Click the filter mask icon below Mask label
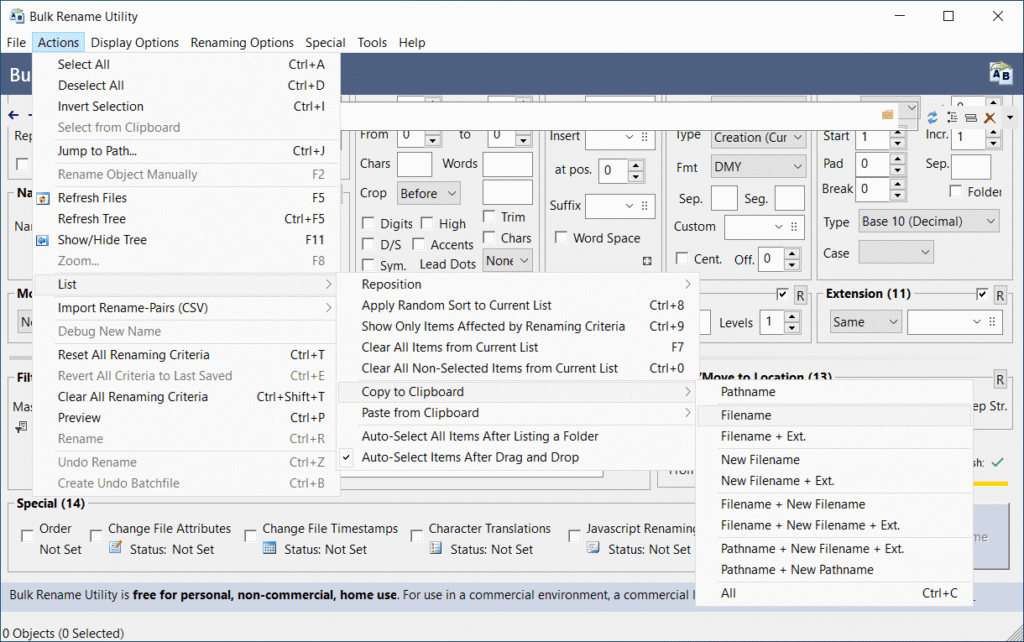The image size is (1024, 642). pos(21,427)
